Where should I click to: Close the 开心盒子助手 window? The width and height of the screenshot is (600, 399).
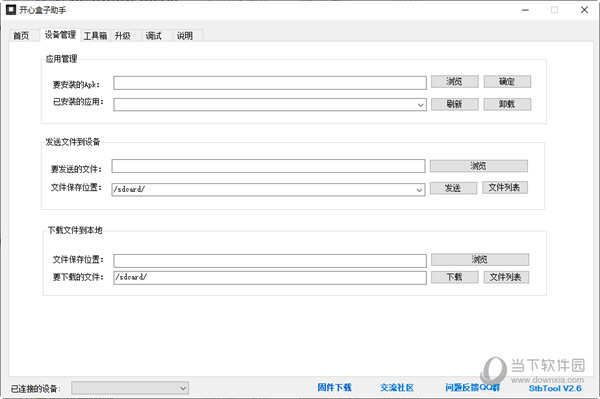point(584,10)
